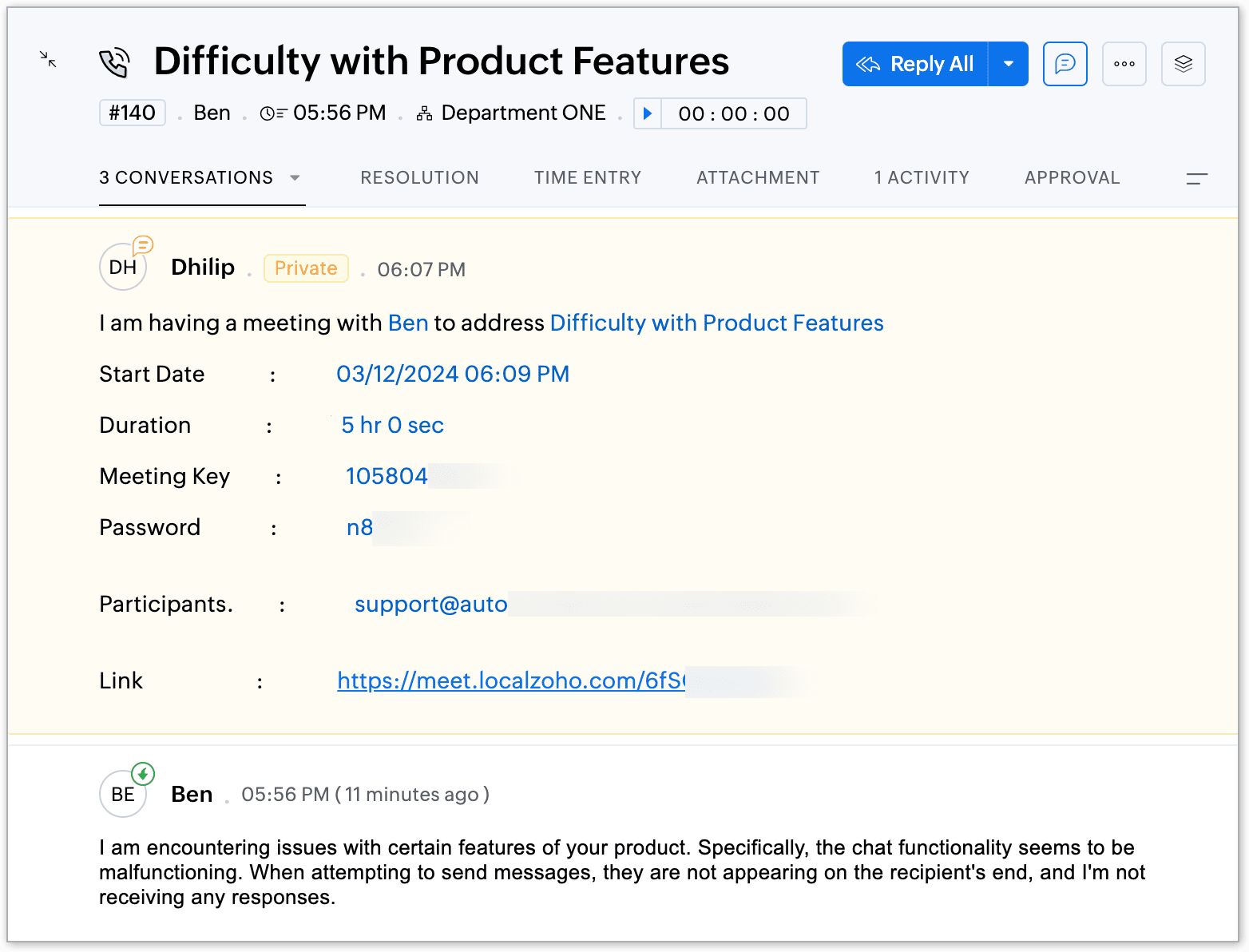Click the Difficulty with Product Features link
Viewport: 1249px width, 952px height.
(716, 323)
